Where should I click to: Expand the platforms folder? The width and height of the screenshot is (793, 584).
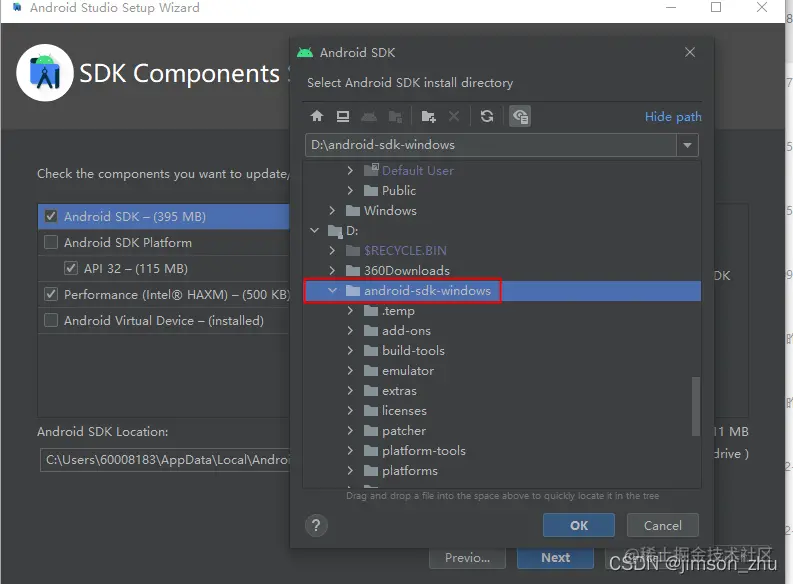[x=350, y=471]
